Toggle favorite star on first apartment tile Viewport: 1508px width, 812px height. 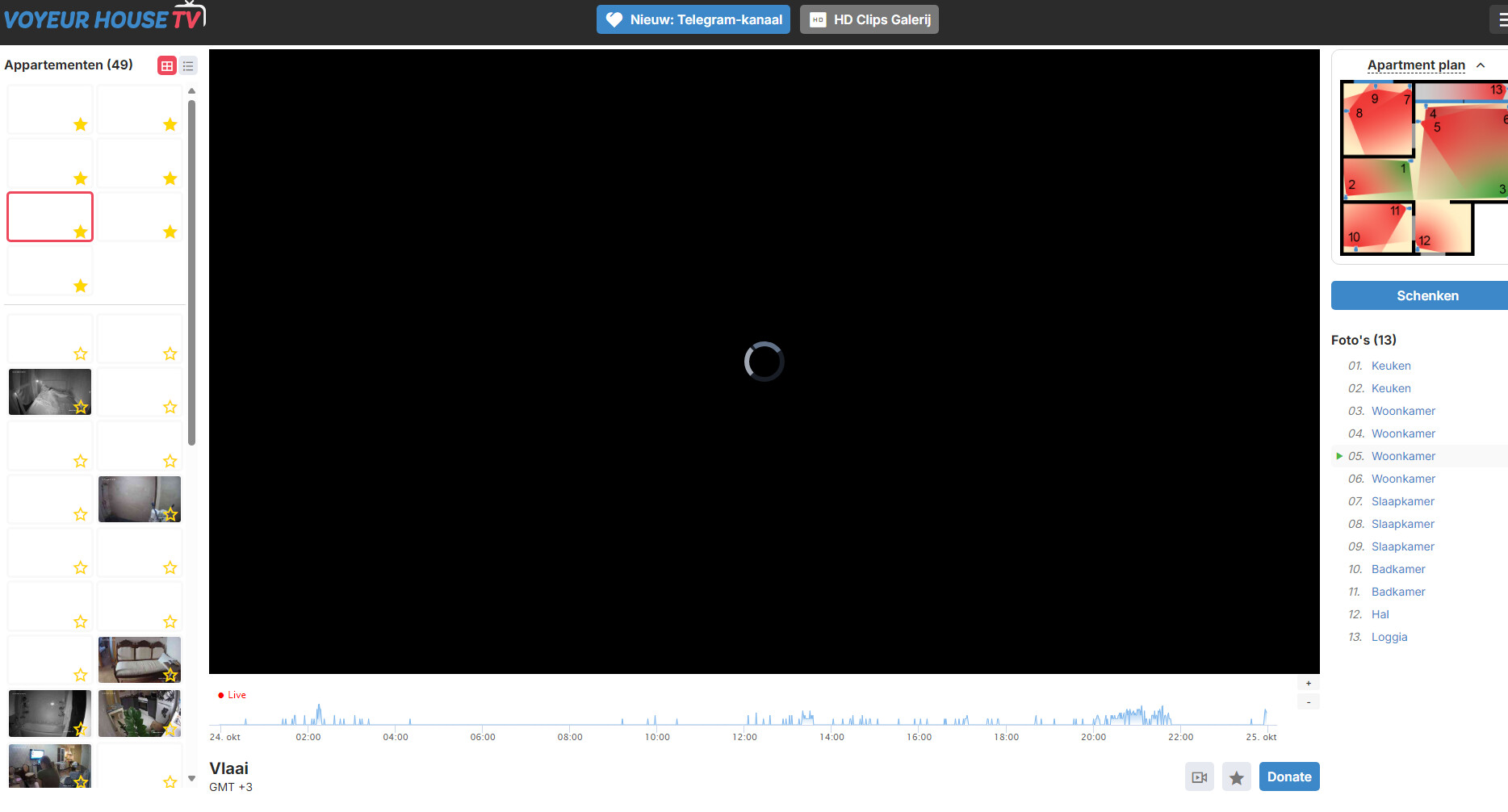pyautogui.click(x=81, y=124)
